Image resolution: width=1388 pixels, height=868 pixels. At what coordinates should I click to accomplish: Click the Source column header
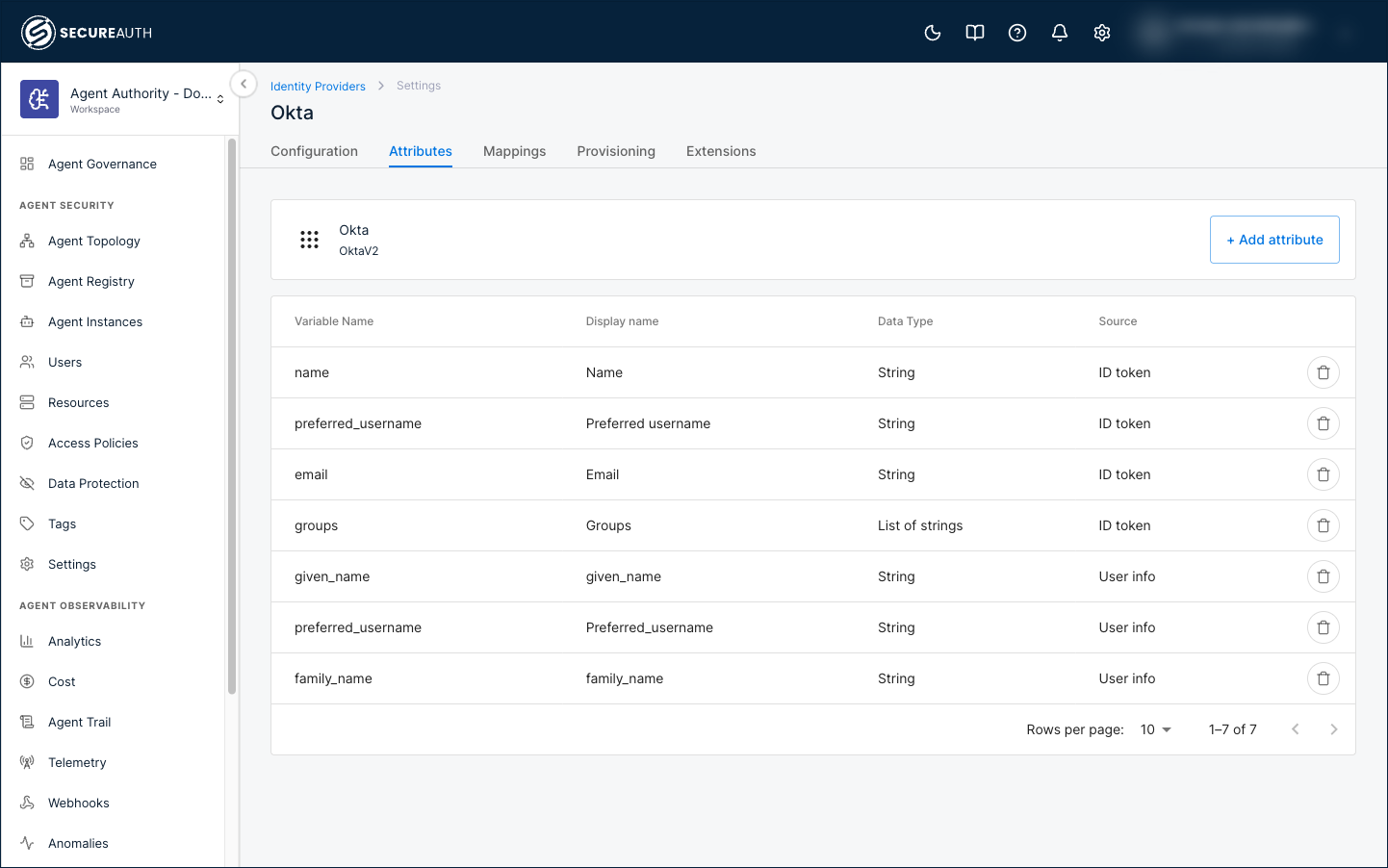point(1118,321)
